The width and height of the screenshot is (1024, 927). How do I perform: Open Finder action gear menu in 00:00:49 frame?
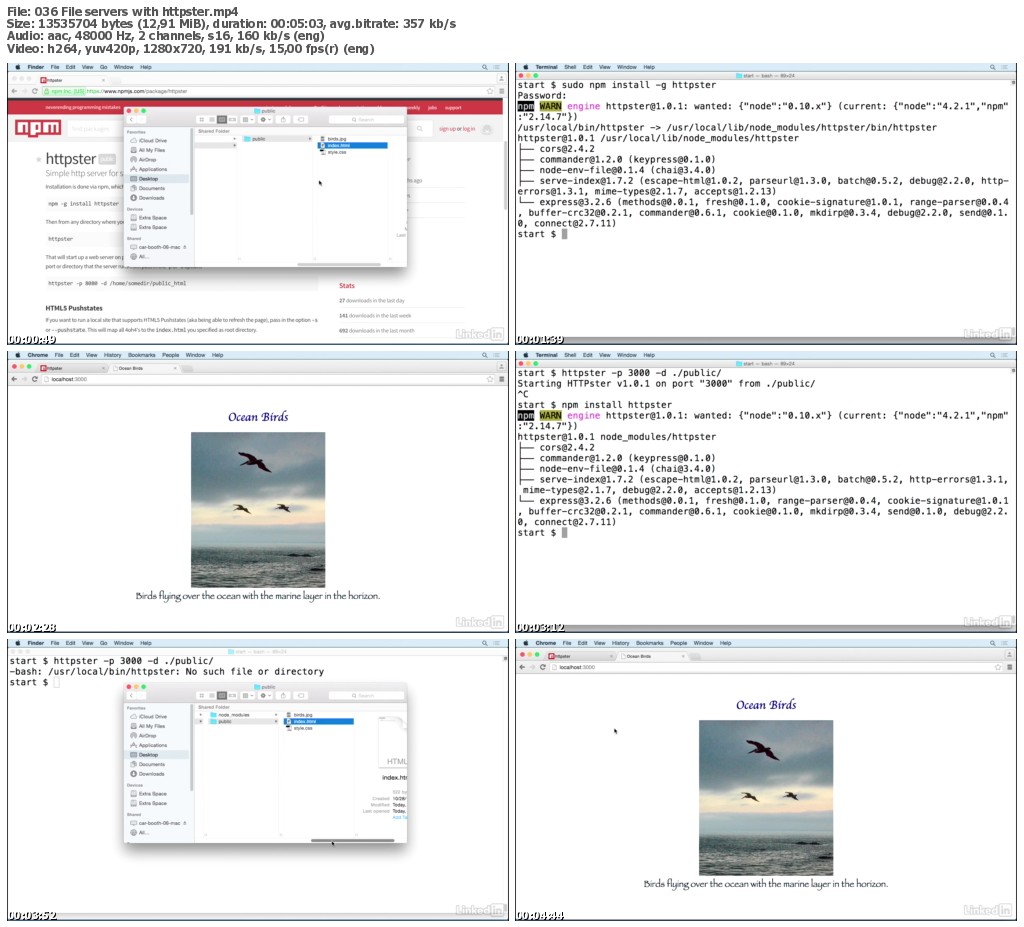point(266,120)
